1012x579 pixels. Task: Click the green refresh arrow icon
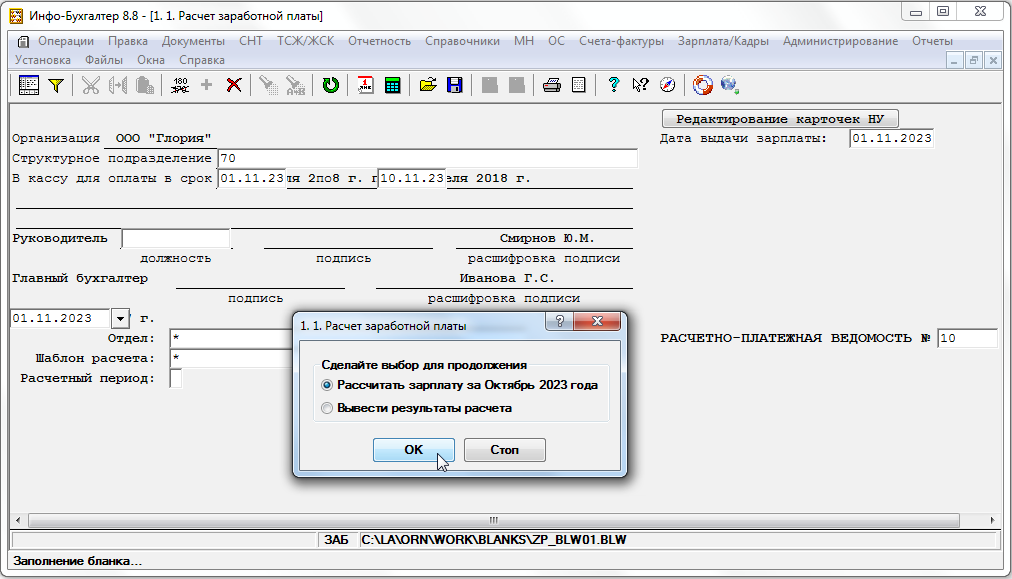click(x=330, y=85)
